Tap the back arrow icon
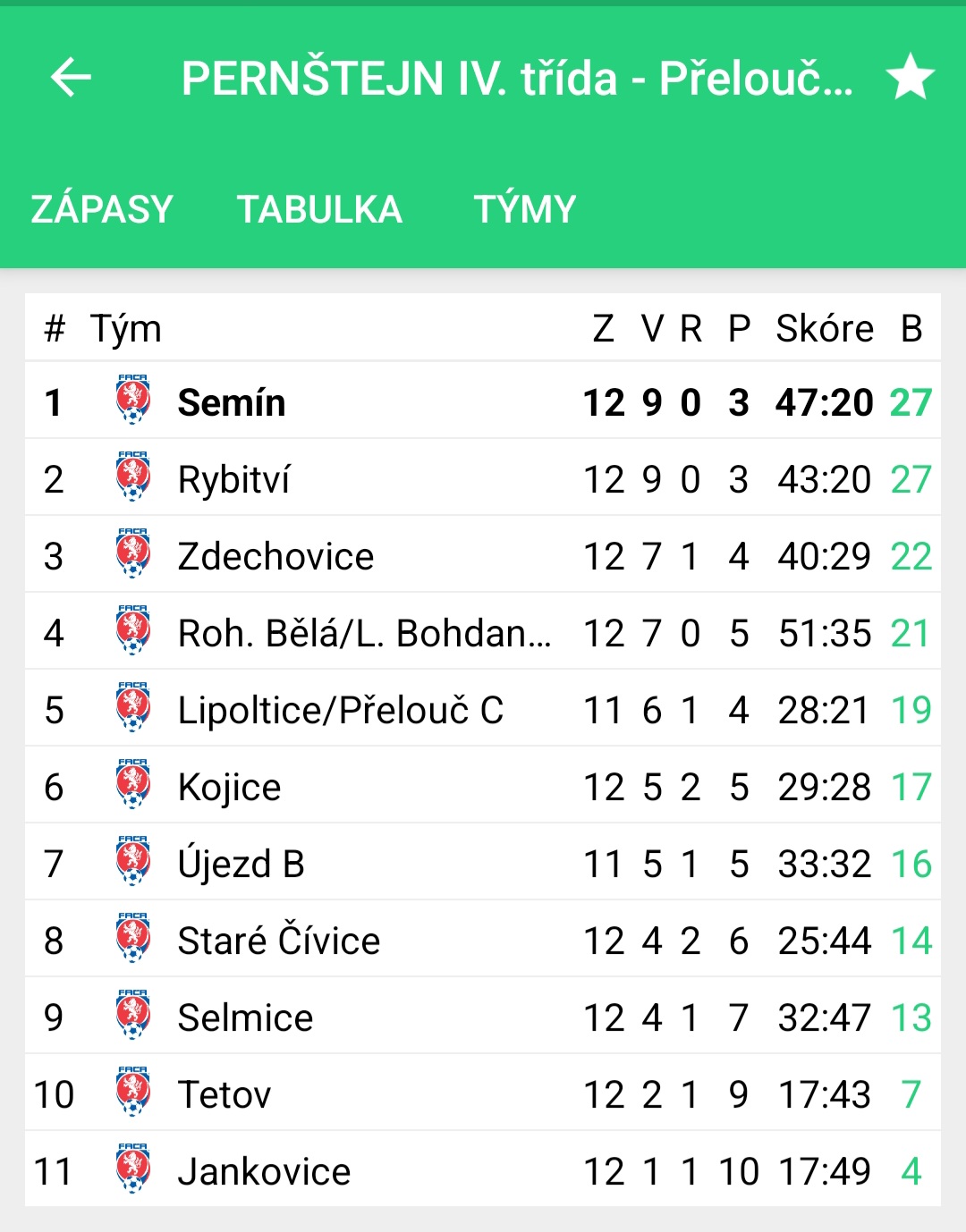The height and width of the screenshot is (1232, 966). 71,77
